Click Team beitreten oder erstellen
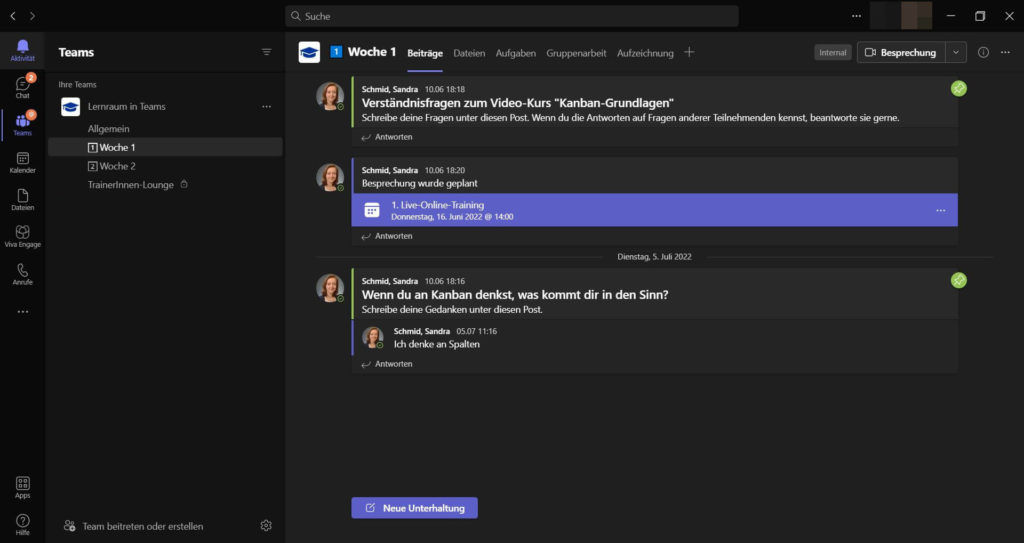The height and width of the screenshot is (543, 1024). pyautogui.click(x=133, y=526)
